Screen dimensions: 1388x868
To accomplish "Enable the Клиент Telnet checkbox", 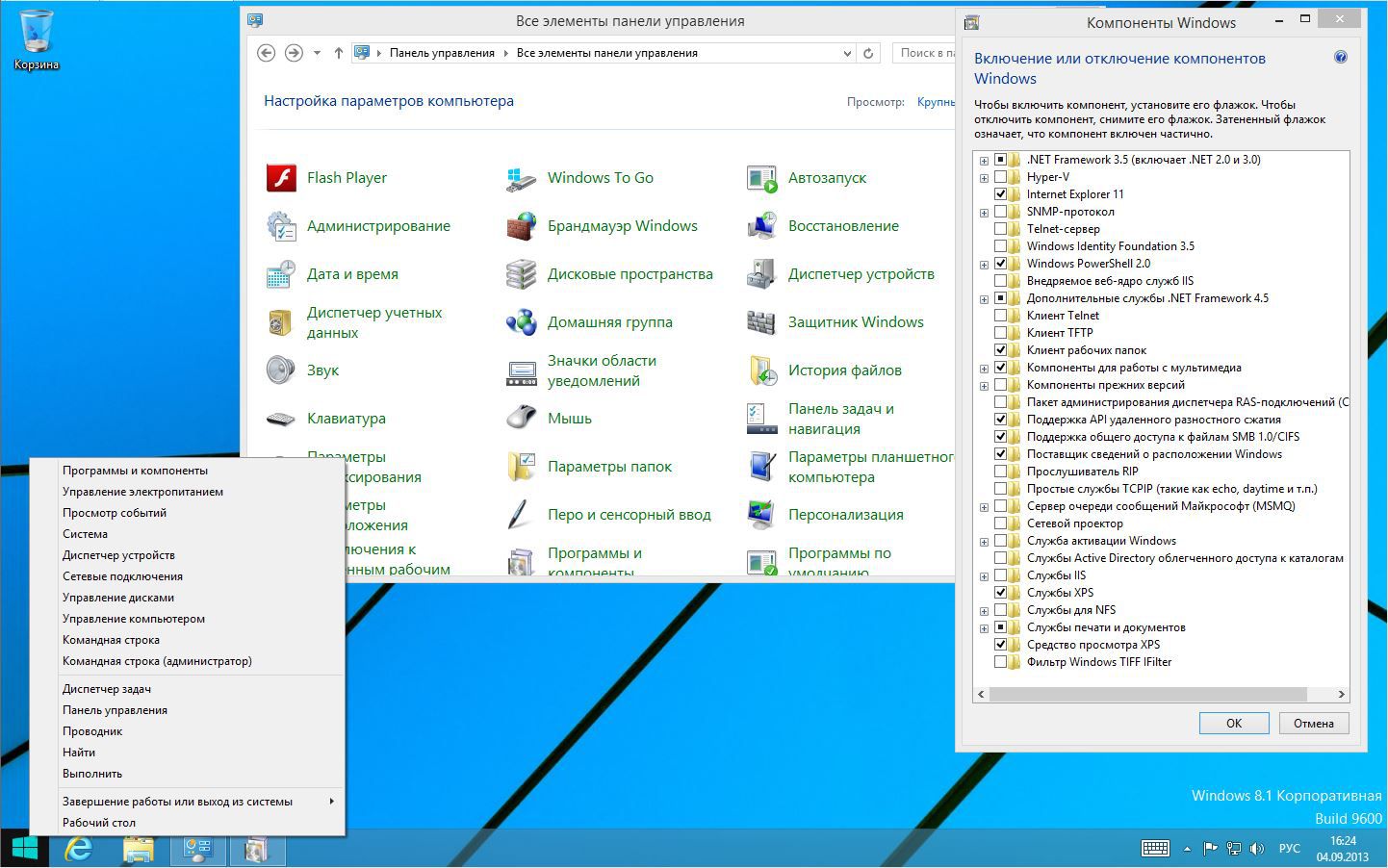I will click(x=1000, y=316).
